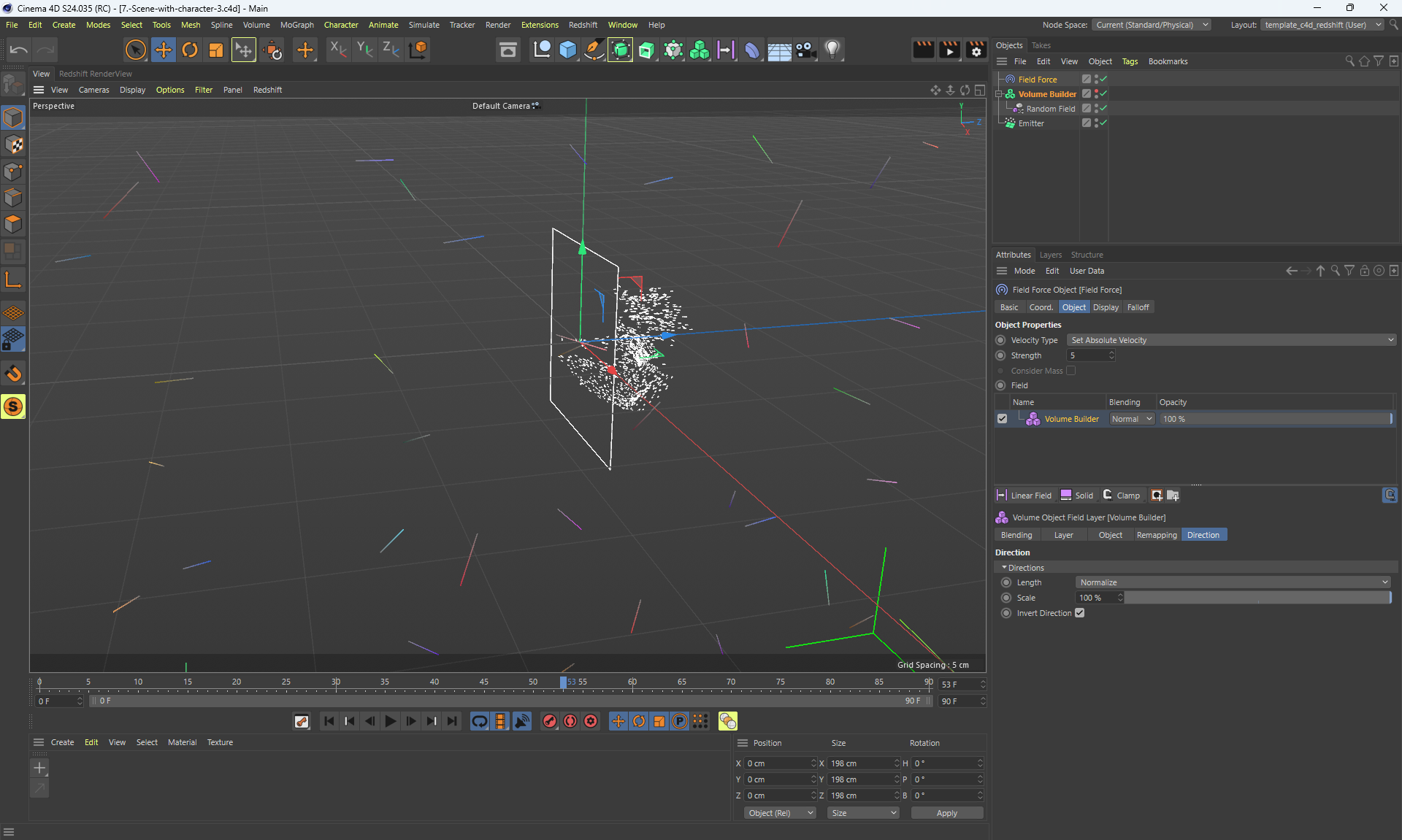This screenshot has width=1402, height=840.
Task: Select the Rotate tool
Action: pyautogui.click(x=190, y=50)
